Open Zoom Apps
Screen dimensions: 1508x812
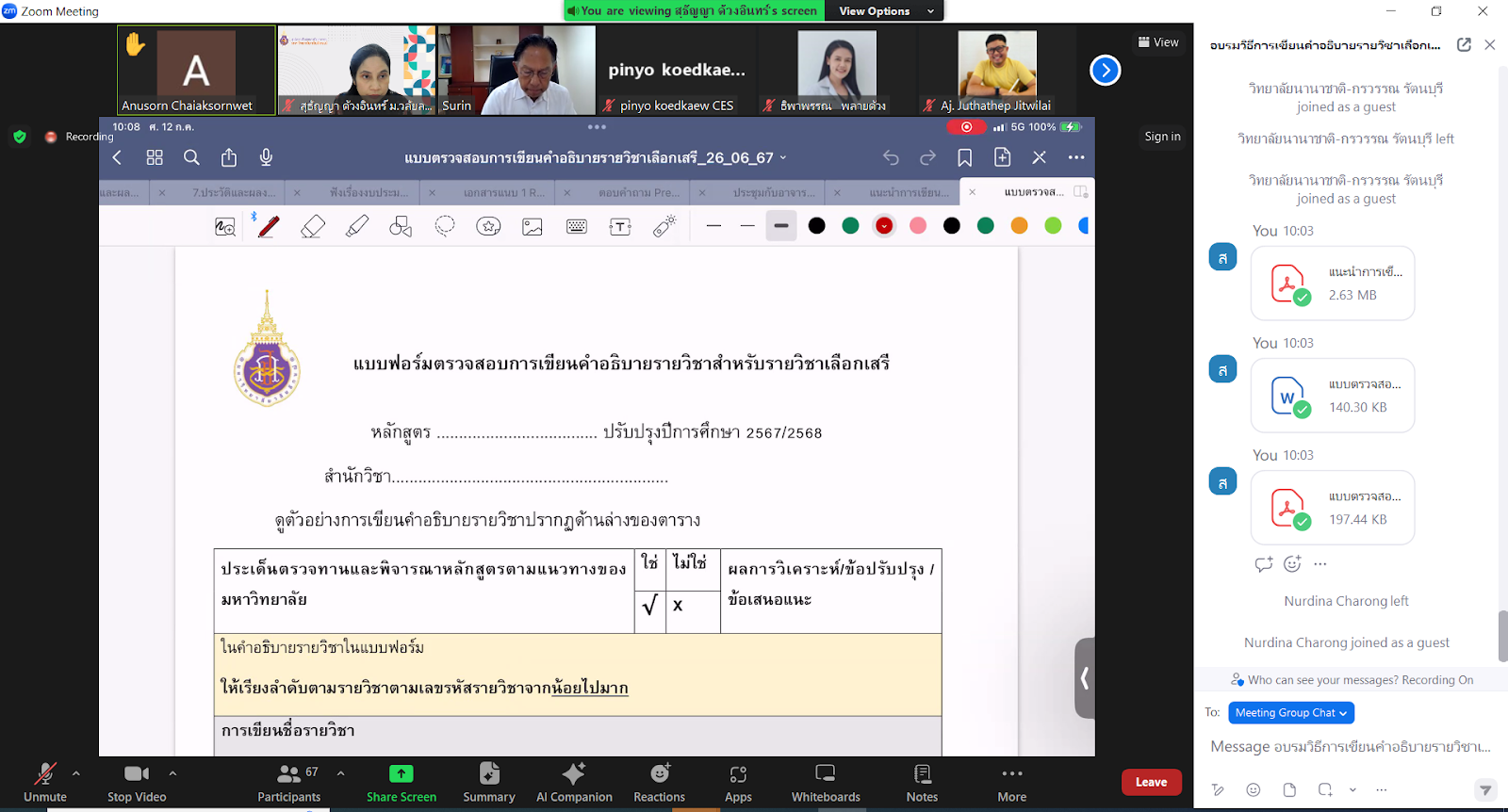click(738, 782)
